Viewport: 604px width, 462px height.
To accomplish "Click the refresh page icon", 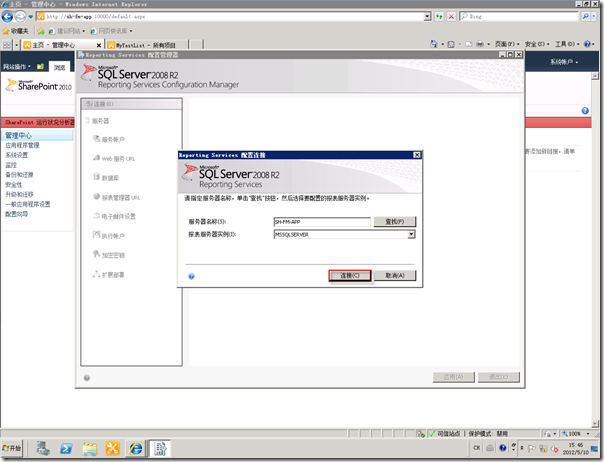I will tap(439, 17).
